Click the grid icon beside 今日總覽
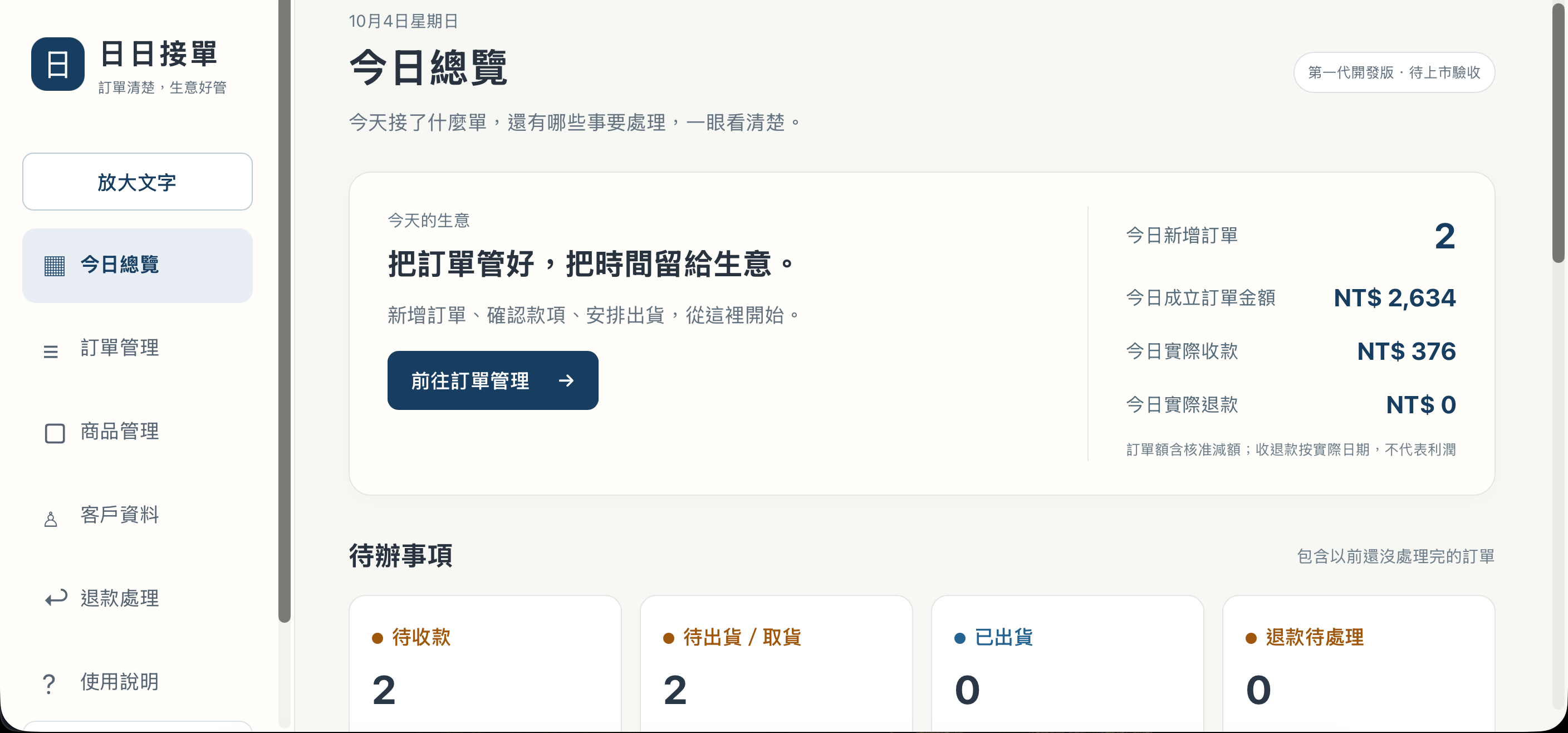Screen dimensions: 1568x733 point(54,266)
